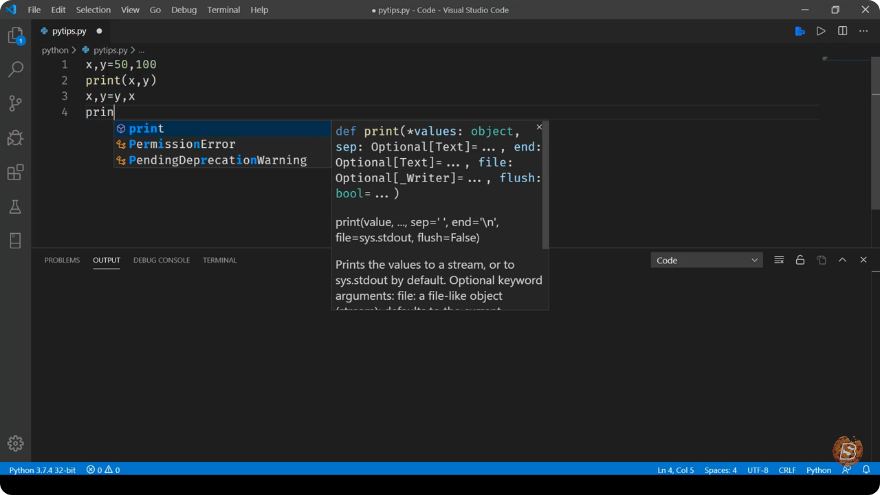Close the print documentation popup
The image size is (880, 495).
tap(539, 127)
